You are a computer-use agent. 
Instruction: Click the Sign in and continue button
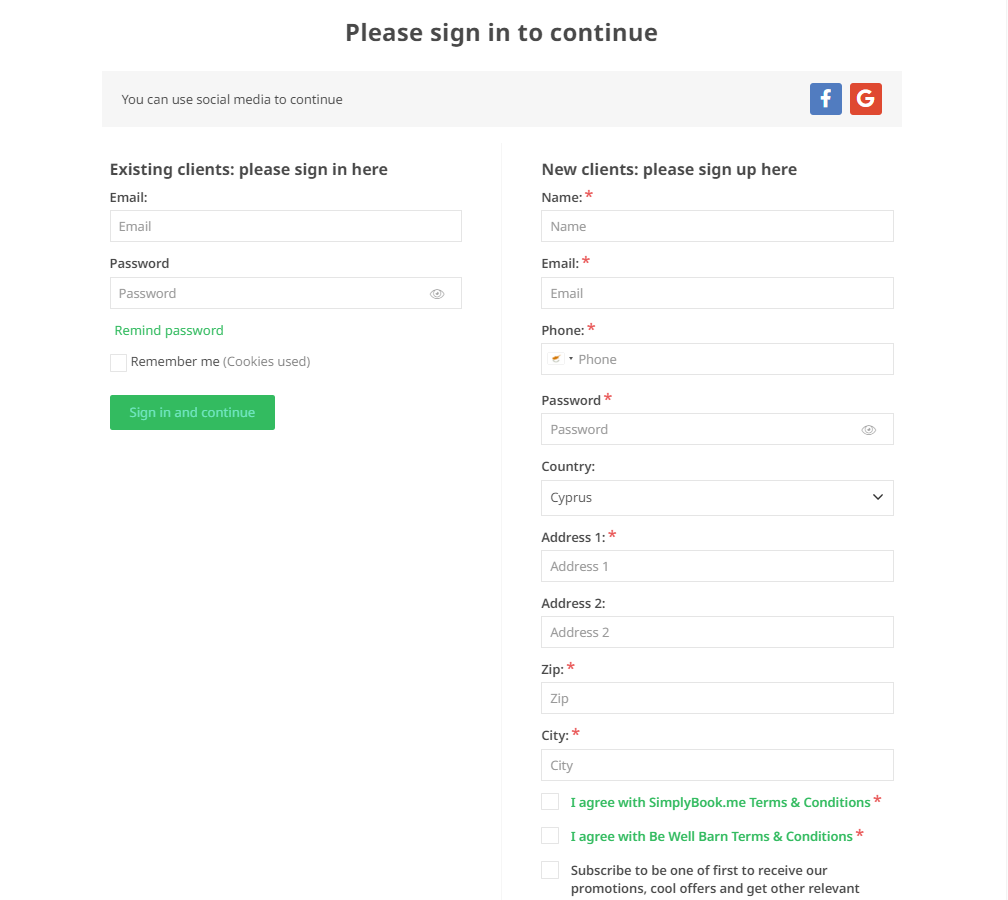[192, 413]
